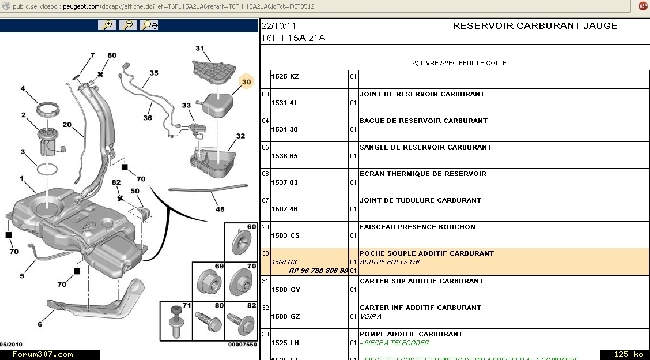The width and height of the screenshot is (650, 360).
Task: Open the part 60 detail thumbnail
Action: [241, 242]
